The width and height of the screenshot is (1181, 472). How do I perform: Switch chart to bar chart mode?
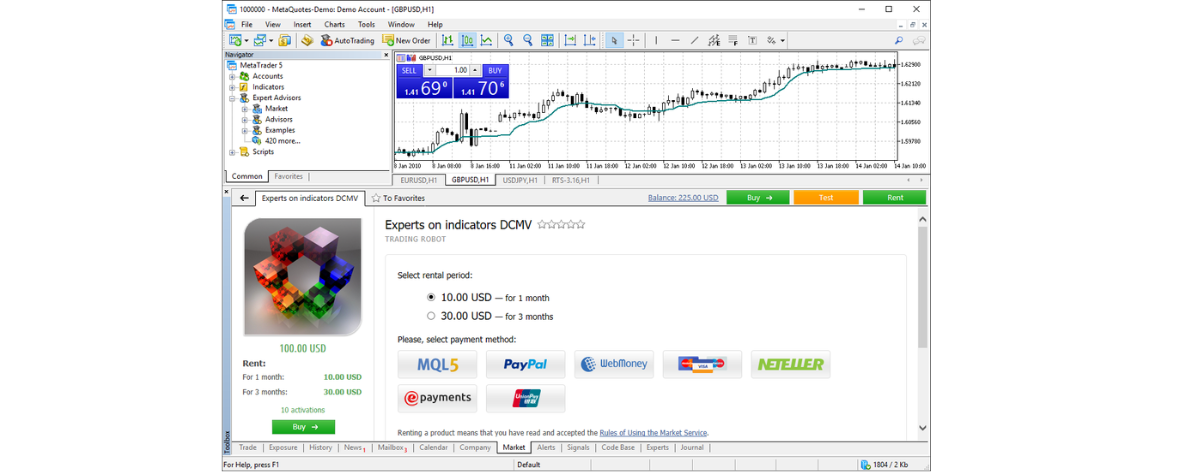coord(447,40)
